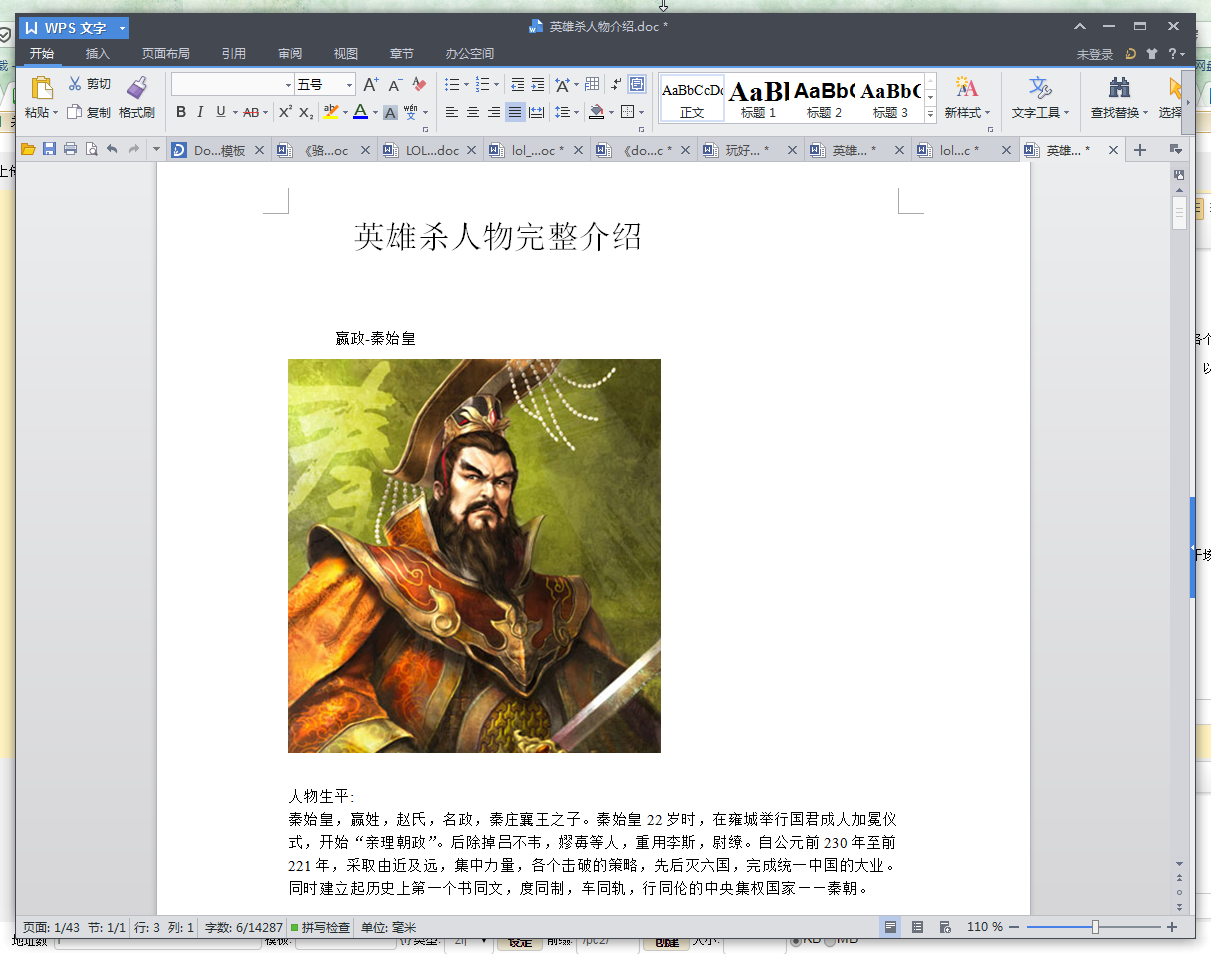Open print preview icon

pos(91,150)
